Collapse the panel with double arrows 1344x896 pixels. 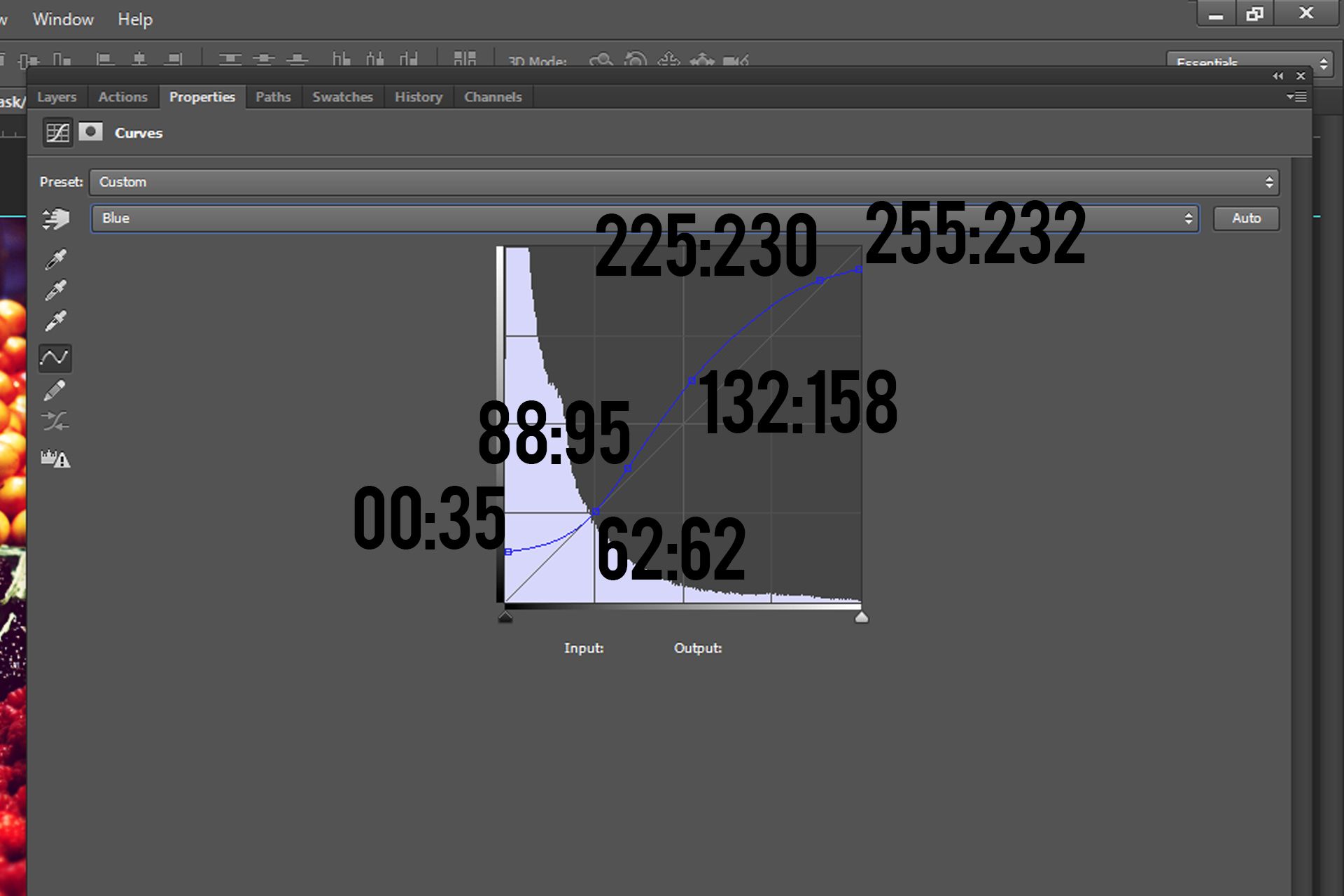pyautogui.click(x=1278, y=76)
